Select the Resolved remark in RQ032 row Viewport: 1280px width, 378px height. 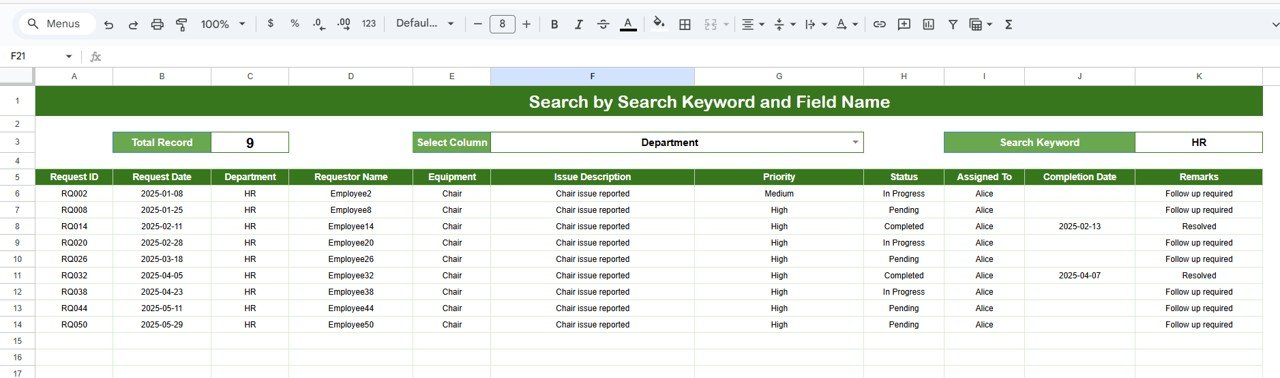click(1199, 276)
